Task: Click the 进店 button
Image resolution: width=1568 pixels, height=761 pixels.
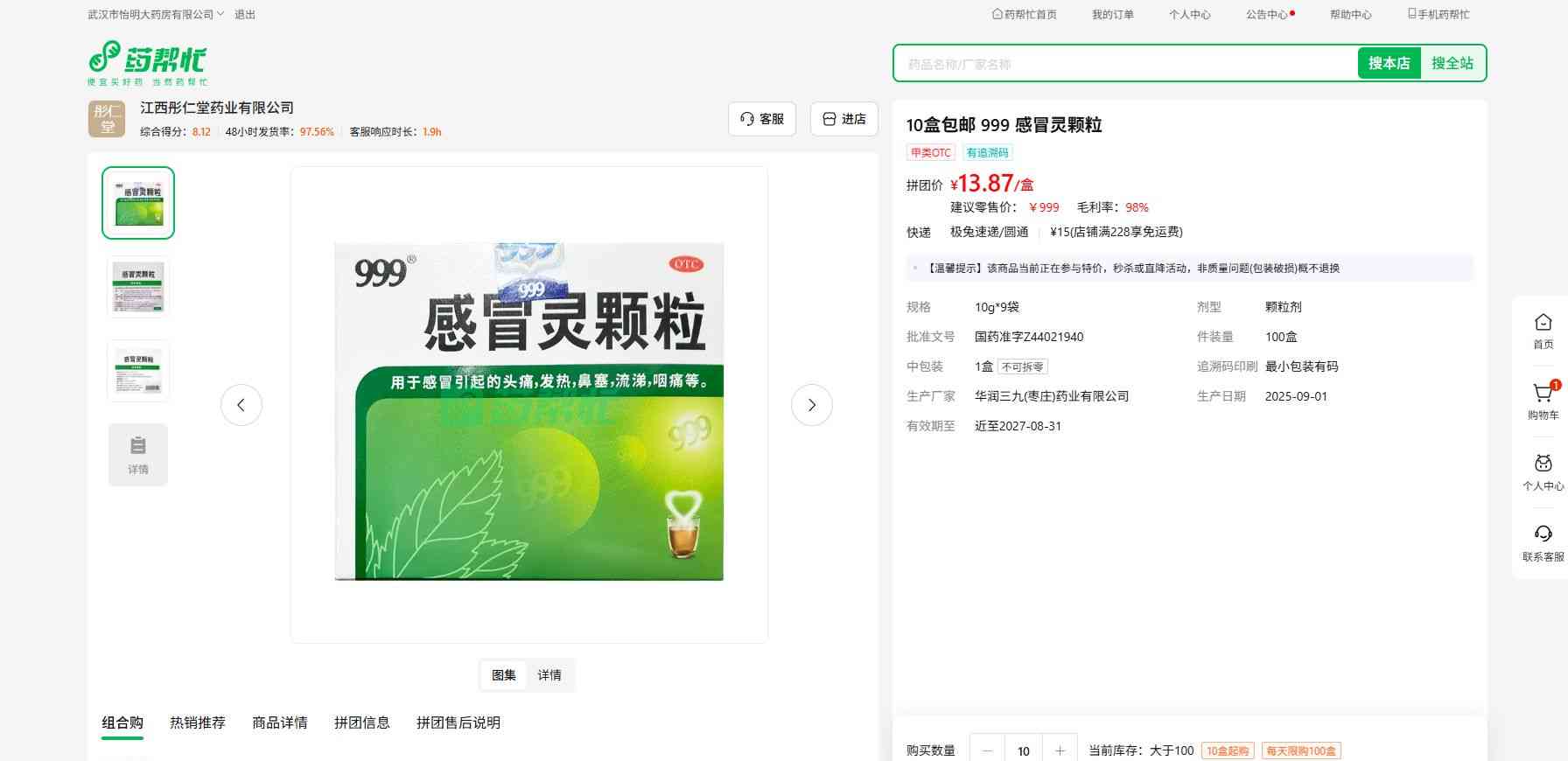Action: pos(843,119)
